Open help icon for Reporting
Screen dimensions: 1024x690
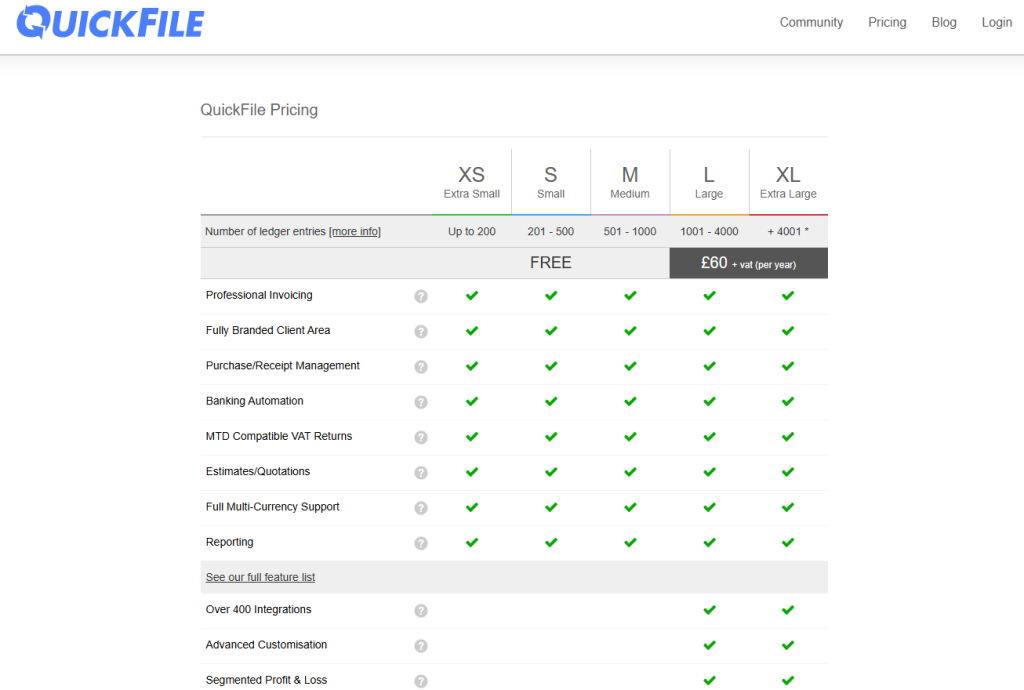click(421, 543)
